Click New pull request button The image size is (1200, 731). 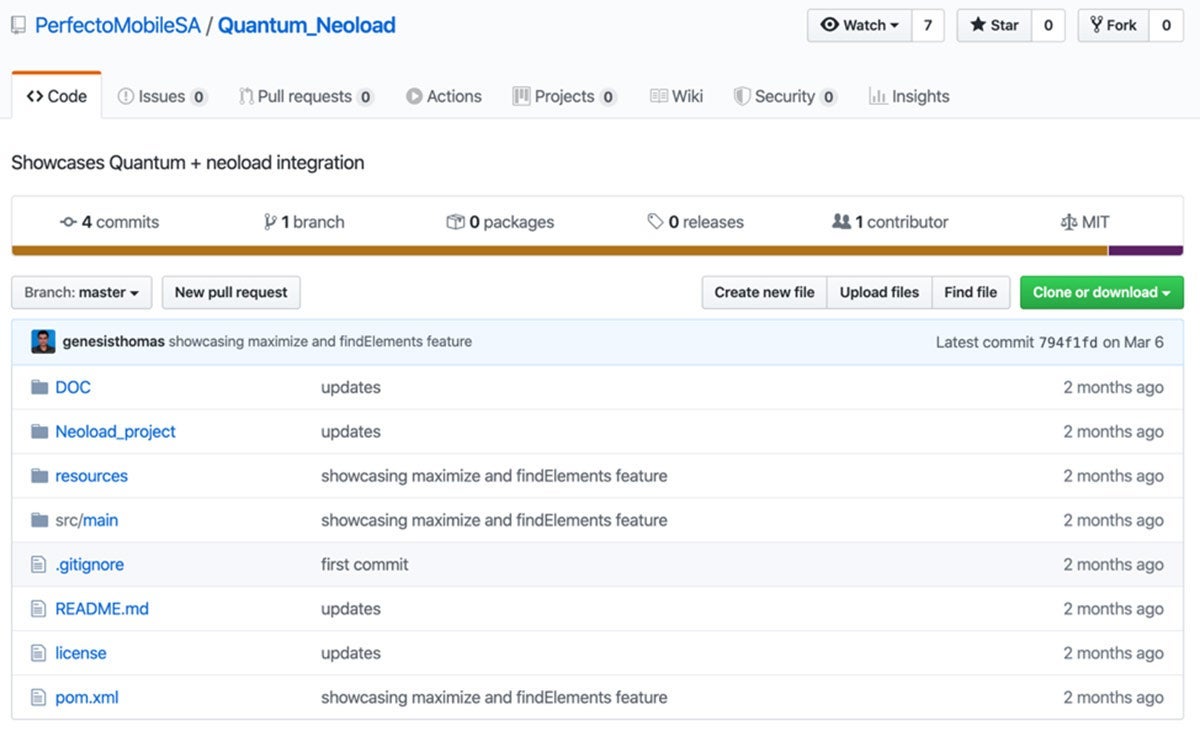click(231, 292)
